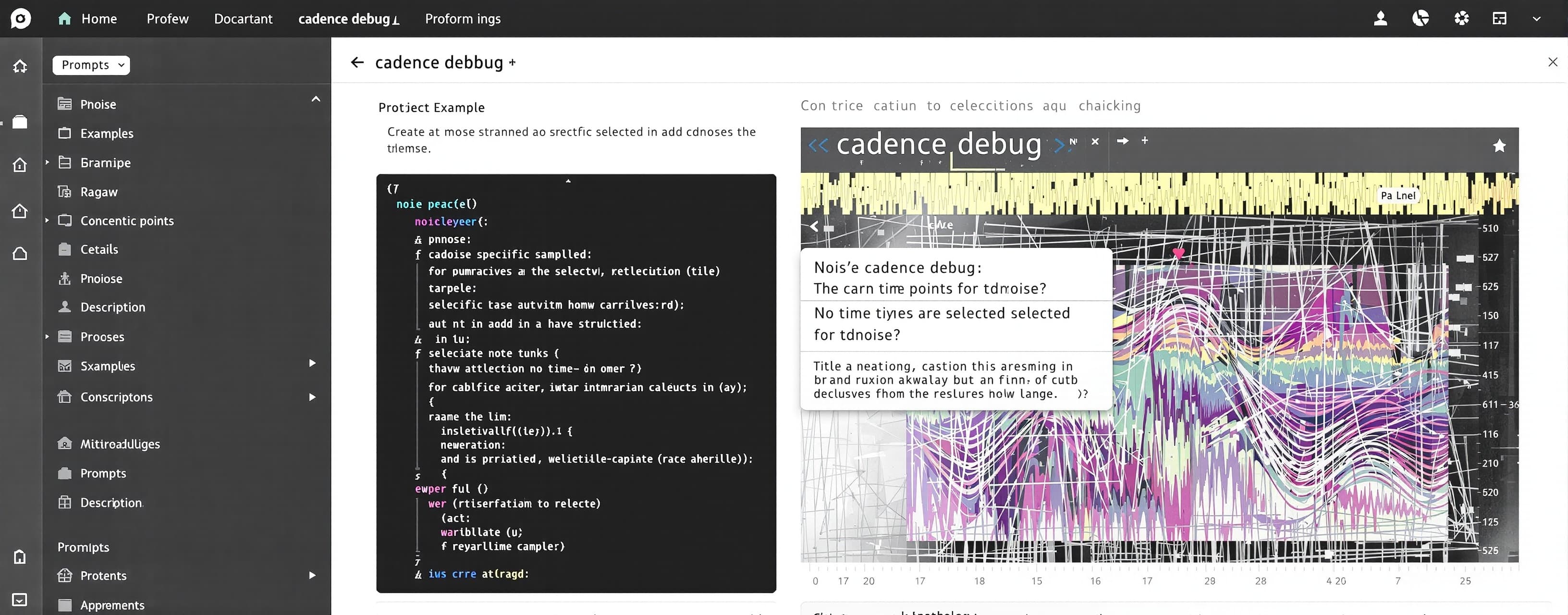Viewport: 1568px width, 615px height.
Task: Click the Ragaw item's document icon
Action: (x=64, y=192)
